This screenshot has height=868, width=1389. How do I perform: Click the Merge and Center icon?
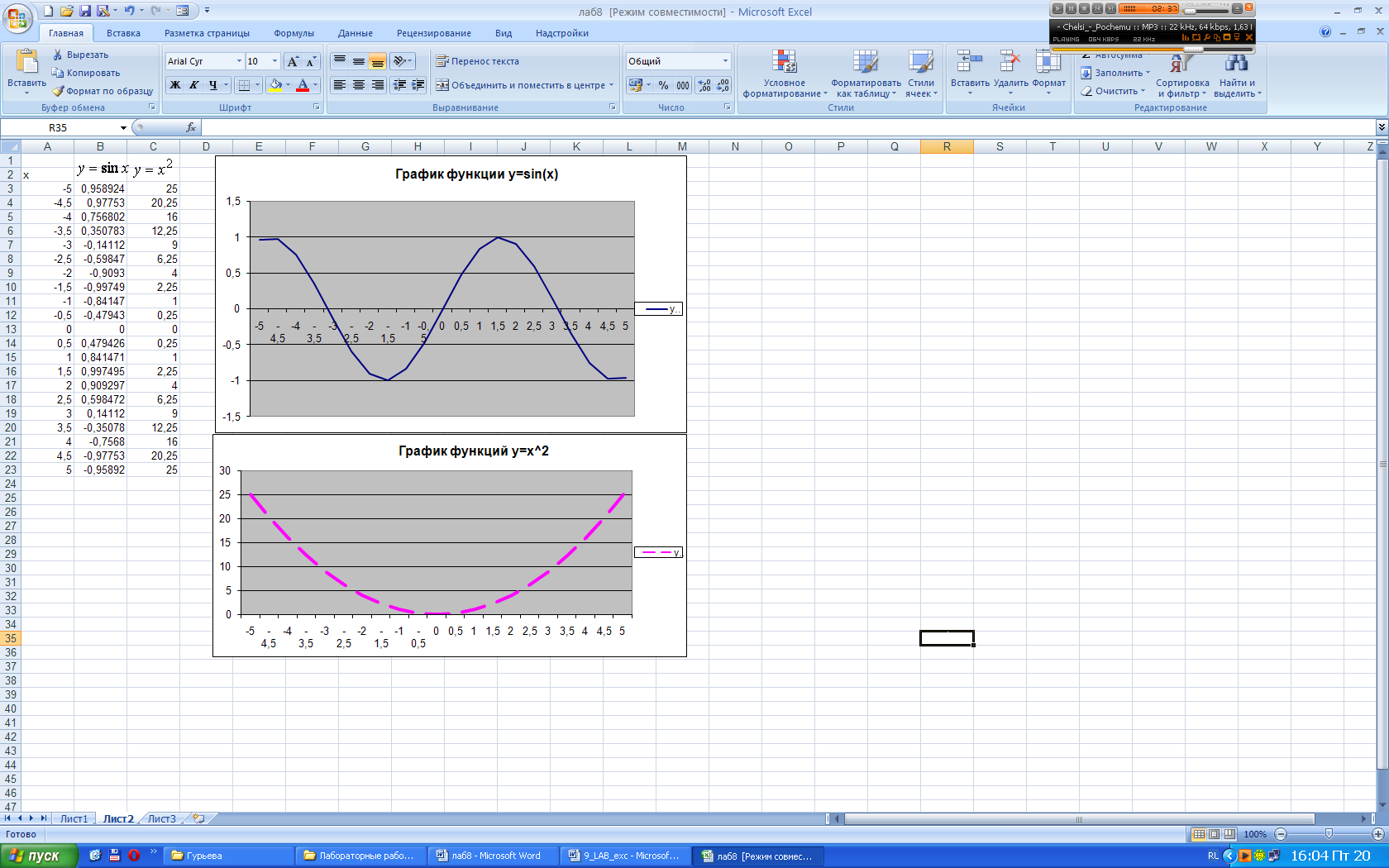(443, 85)
